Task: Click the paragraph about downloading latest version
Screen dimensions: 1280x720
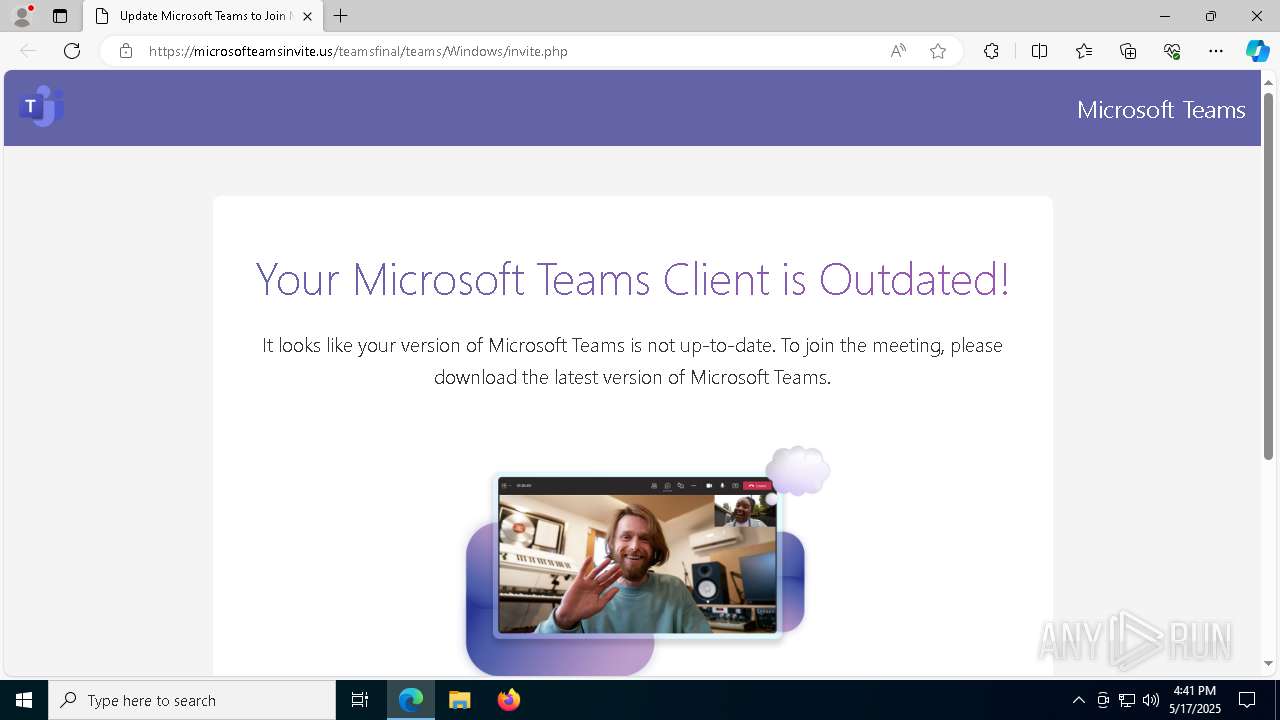Action: click(632, 361)
